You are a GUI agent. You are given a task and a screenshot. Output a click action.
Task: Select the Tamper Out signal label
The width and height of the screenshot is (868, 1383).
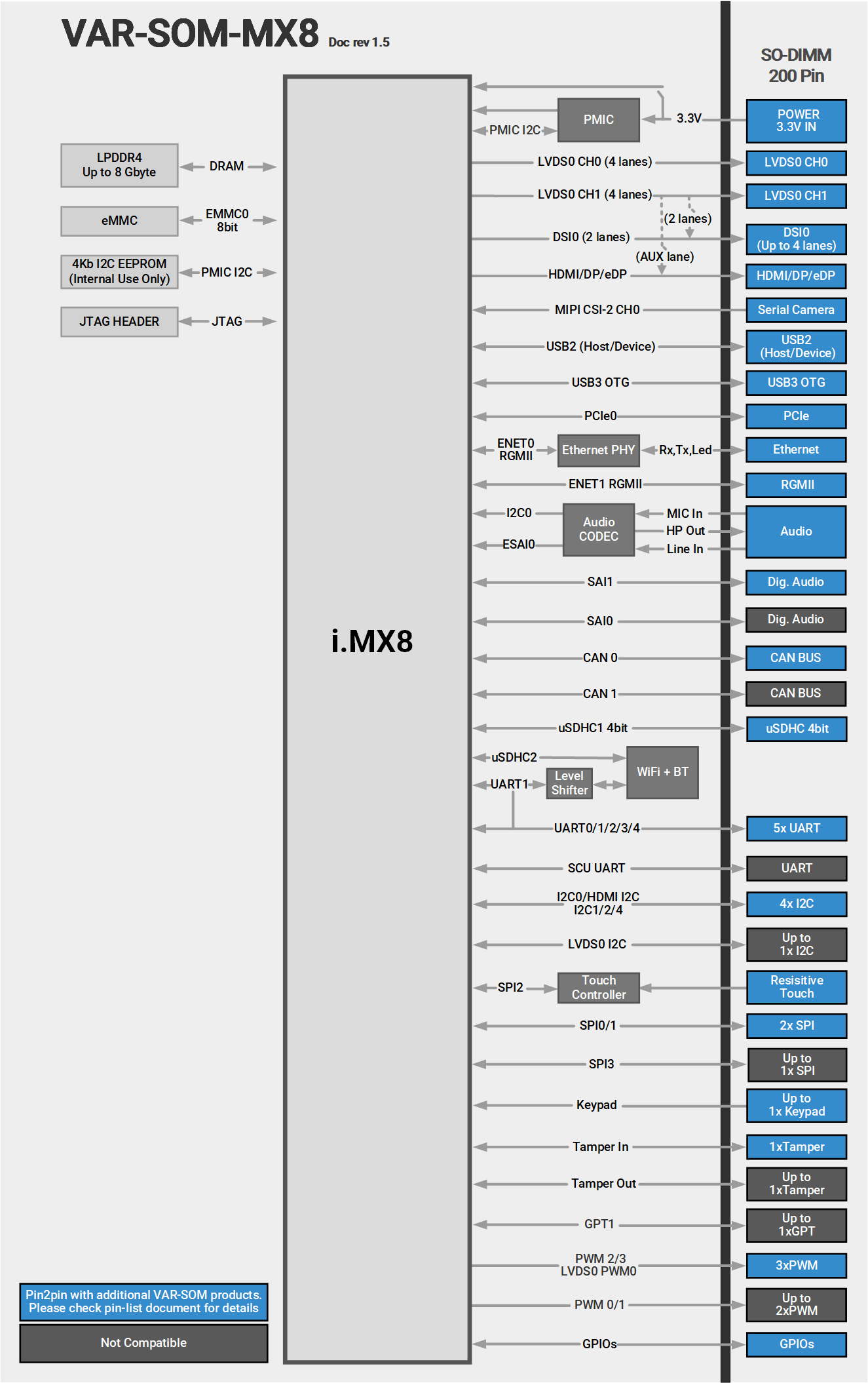(603, 1184)
